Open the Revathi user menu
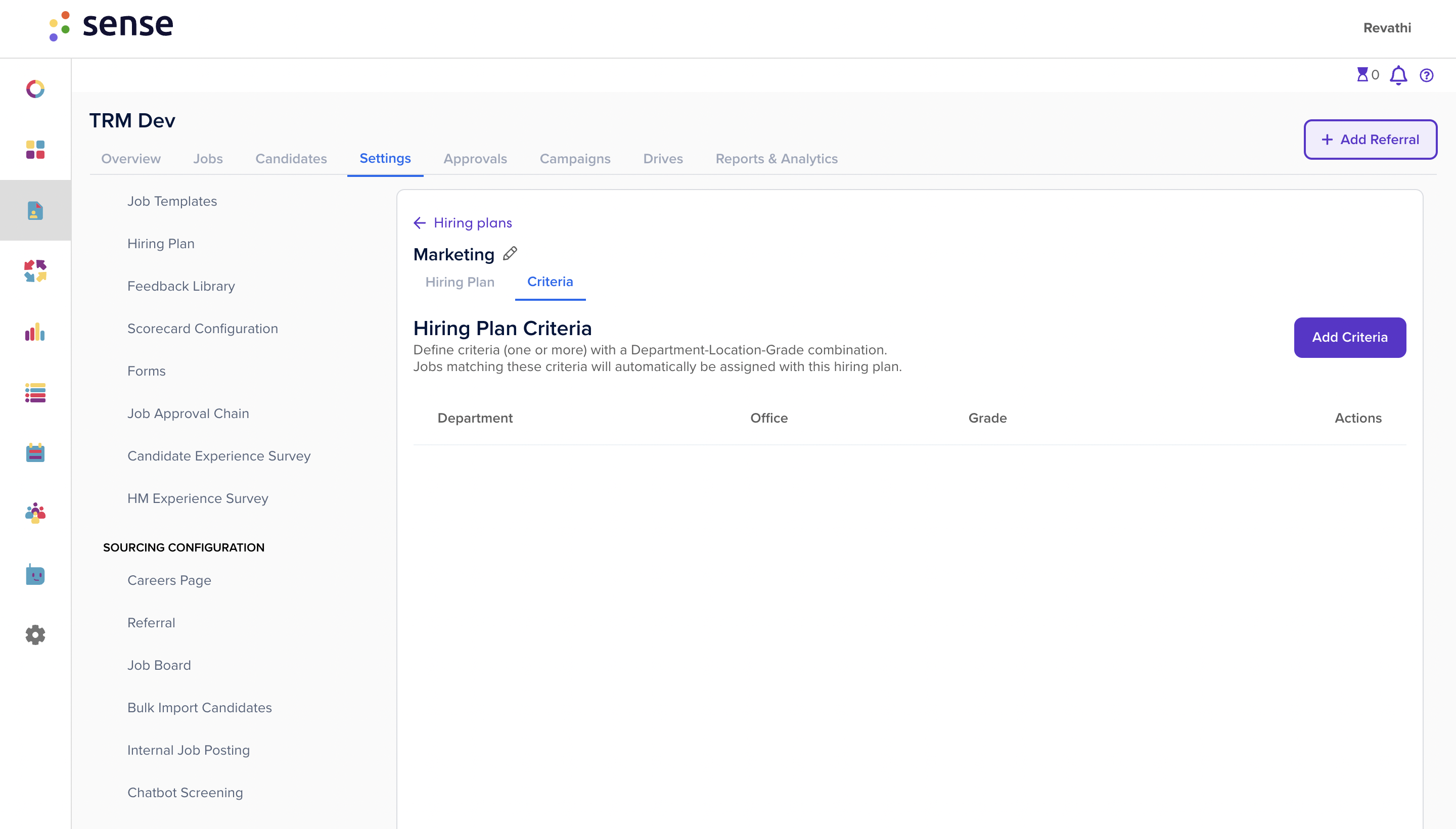 tap(1387, 28)
